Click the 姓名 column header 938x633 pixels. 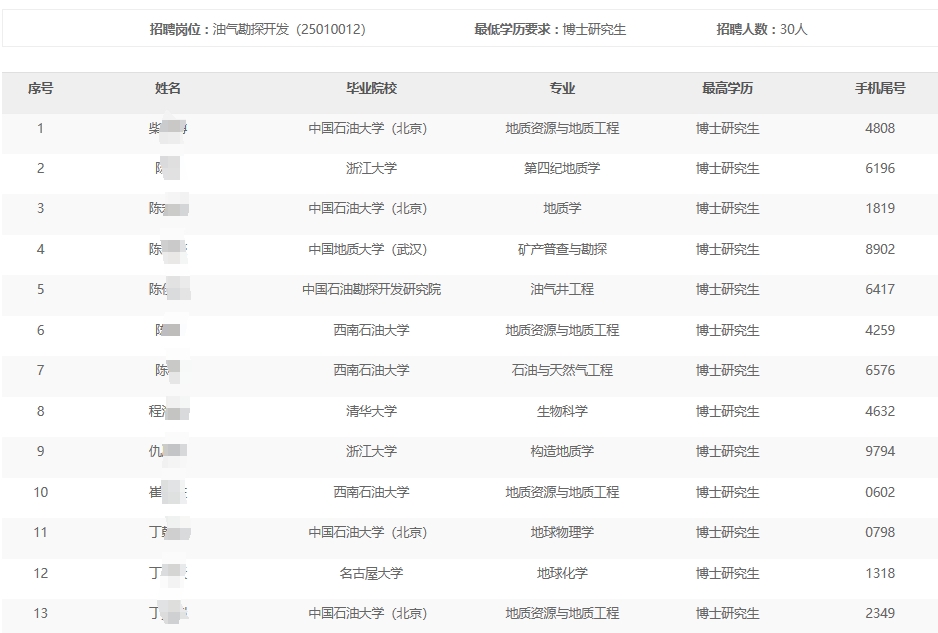click(x=168, y=88)
